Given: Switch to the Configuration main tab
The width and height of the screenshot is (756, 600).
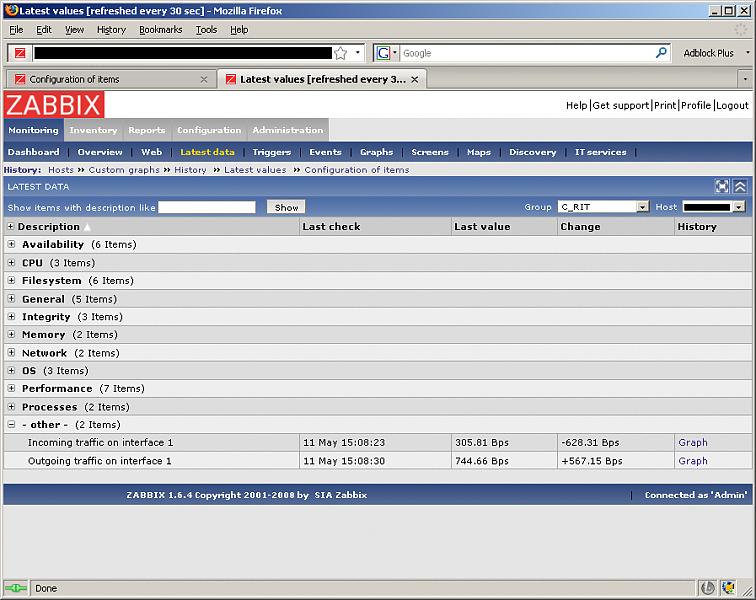Looking at the screenshot, I should [209, 130].
